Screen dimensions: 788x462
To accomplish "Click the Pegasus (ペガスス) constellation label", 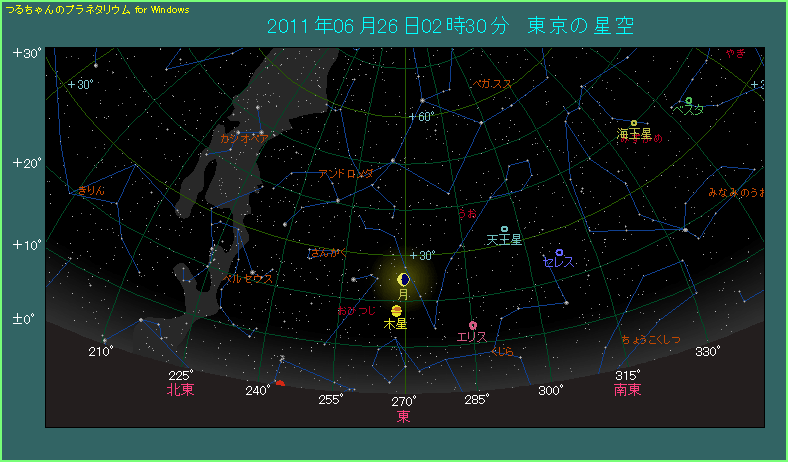I will [493, 84].
